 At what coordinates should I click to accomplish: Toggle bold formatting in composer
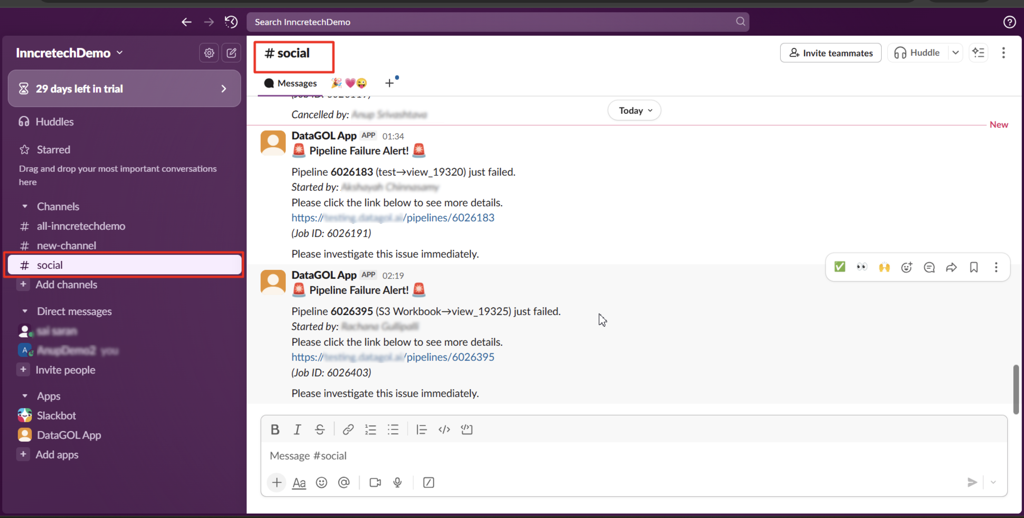pos(275,430)
